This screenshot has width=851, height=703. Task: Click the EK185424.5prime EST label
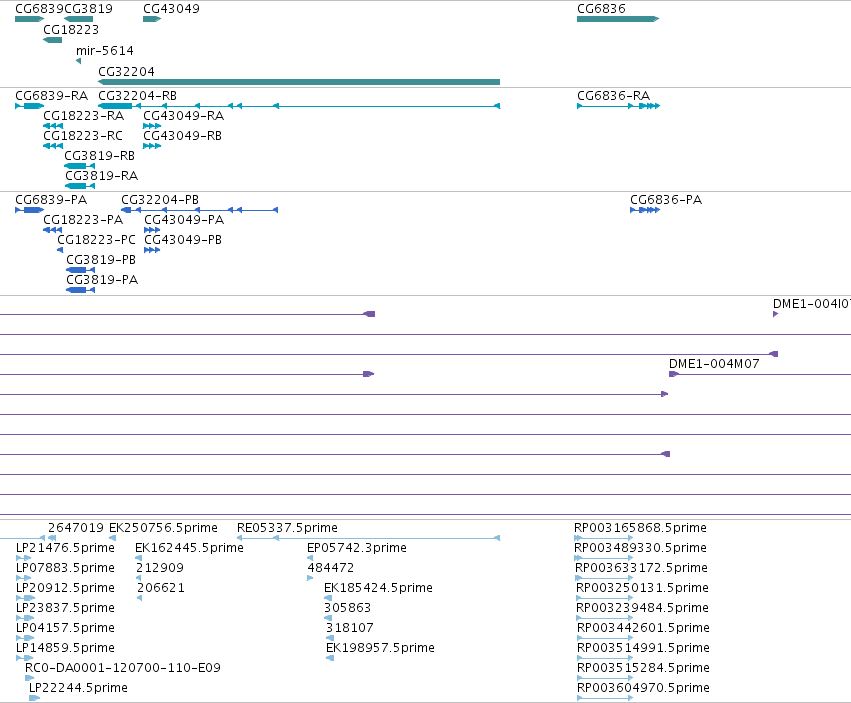[378, 588]
